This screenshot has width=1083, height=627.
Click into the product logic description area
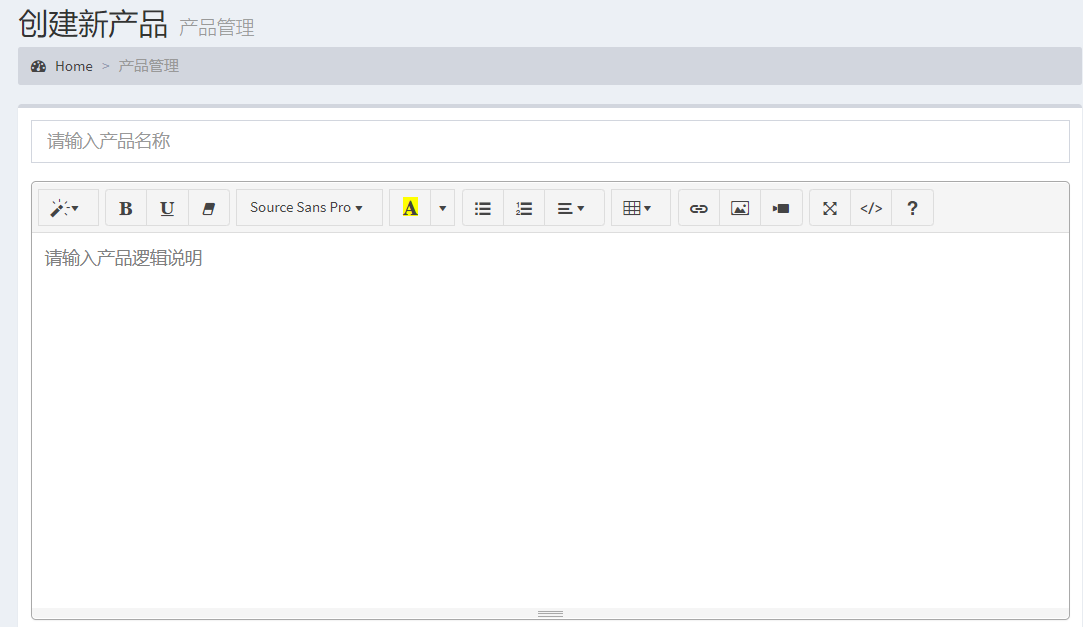point(550,420)
